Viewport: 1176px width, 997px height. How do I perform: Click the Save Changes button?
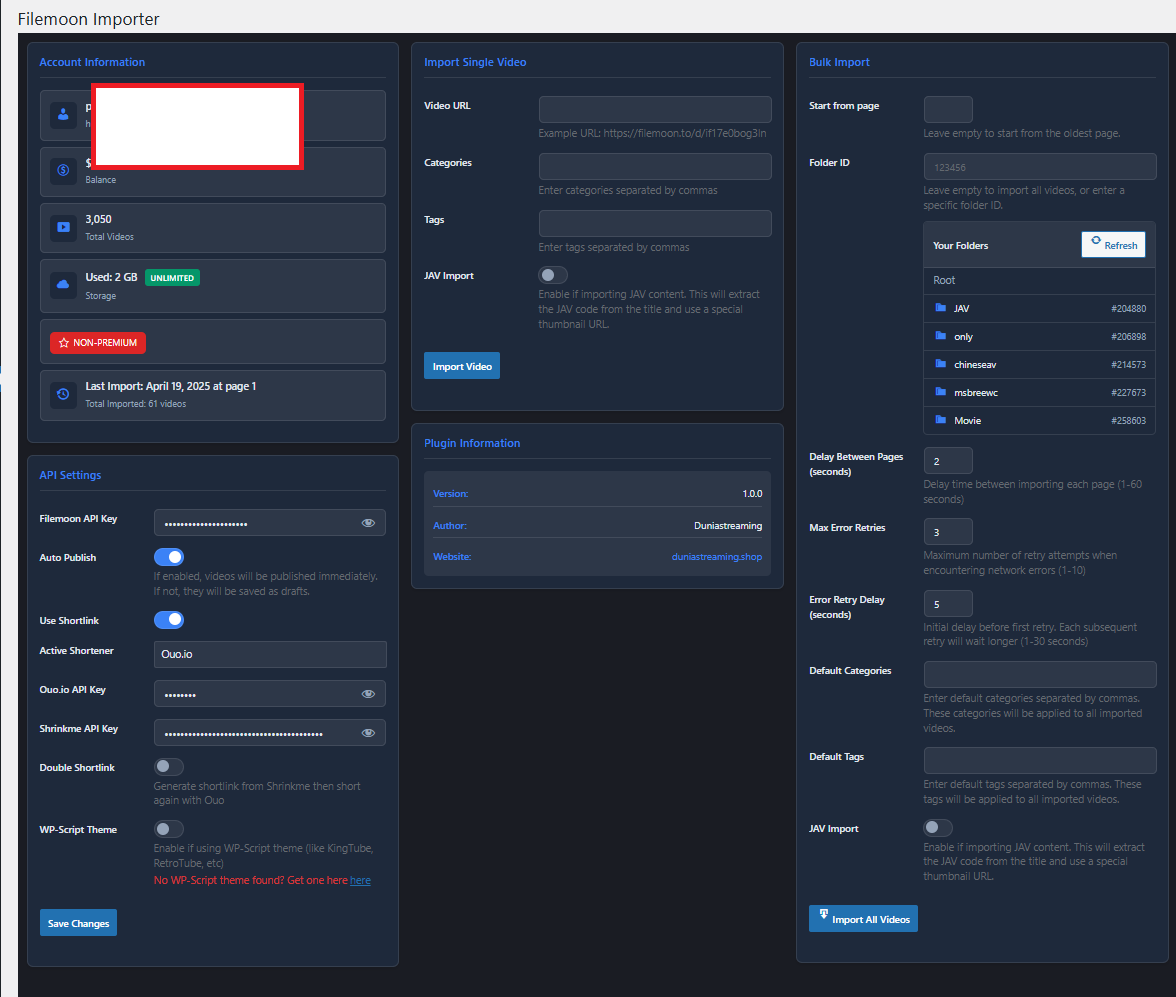78,922
